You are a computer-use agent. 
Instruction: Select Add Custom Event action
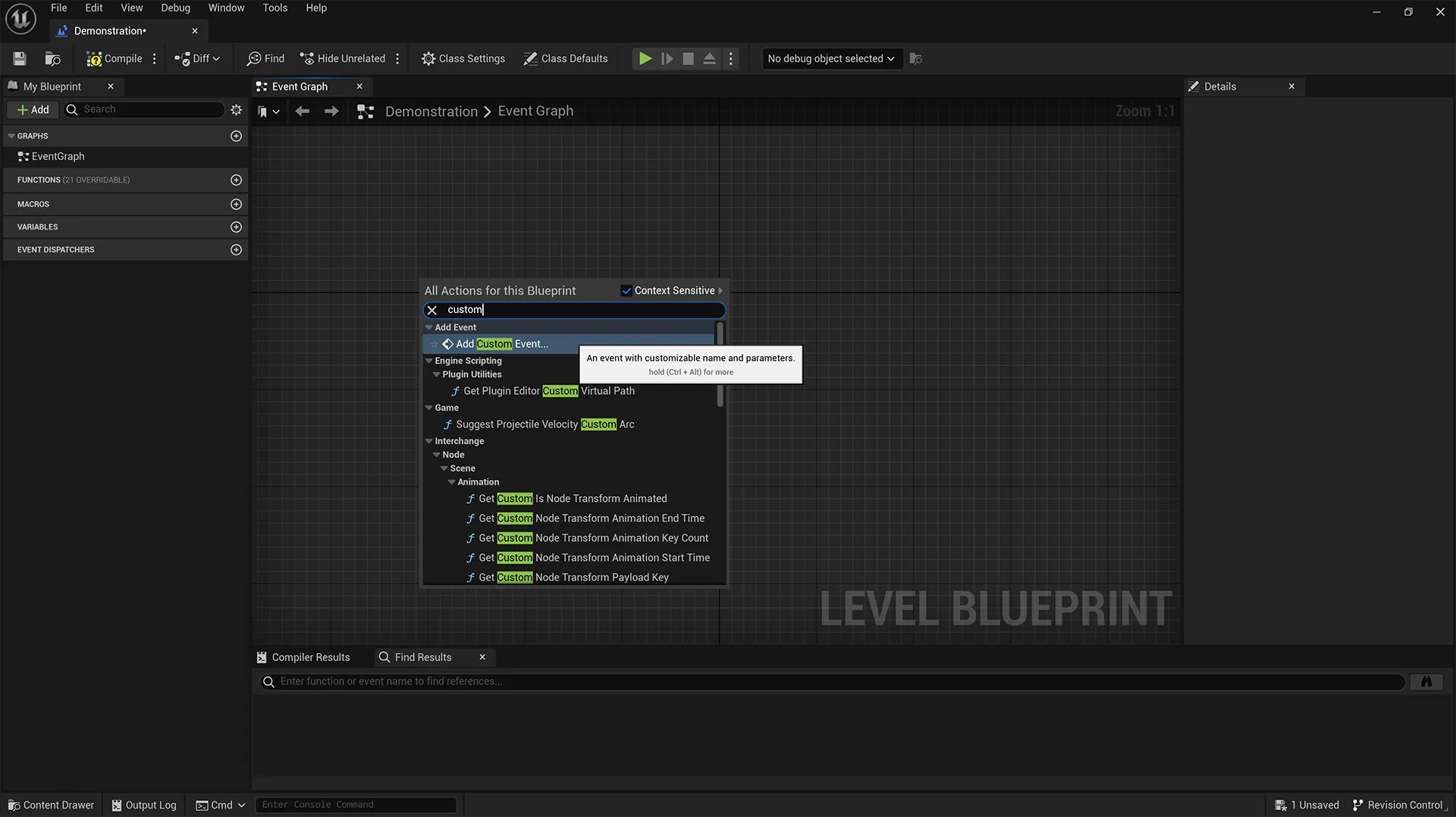click(x=501, y=344)
